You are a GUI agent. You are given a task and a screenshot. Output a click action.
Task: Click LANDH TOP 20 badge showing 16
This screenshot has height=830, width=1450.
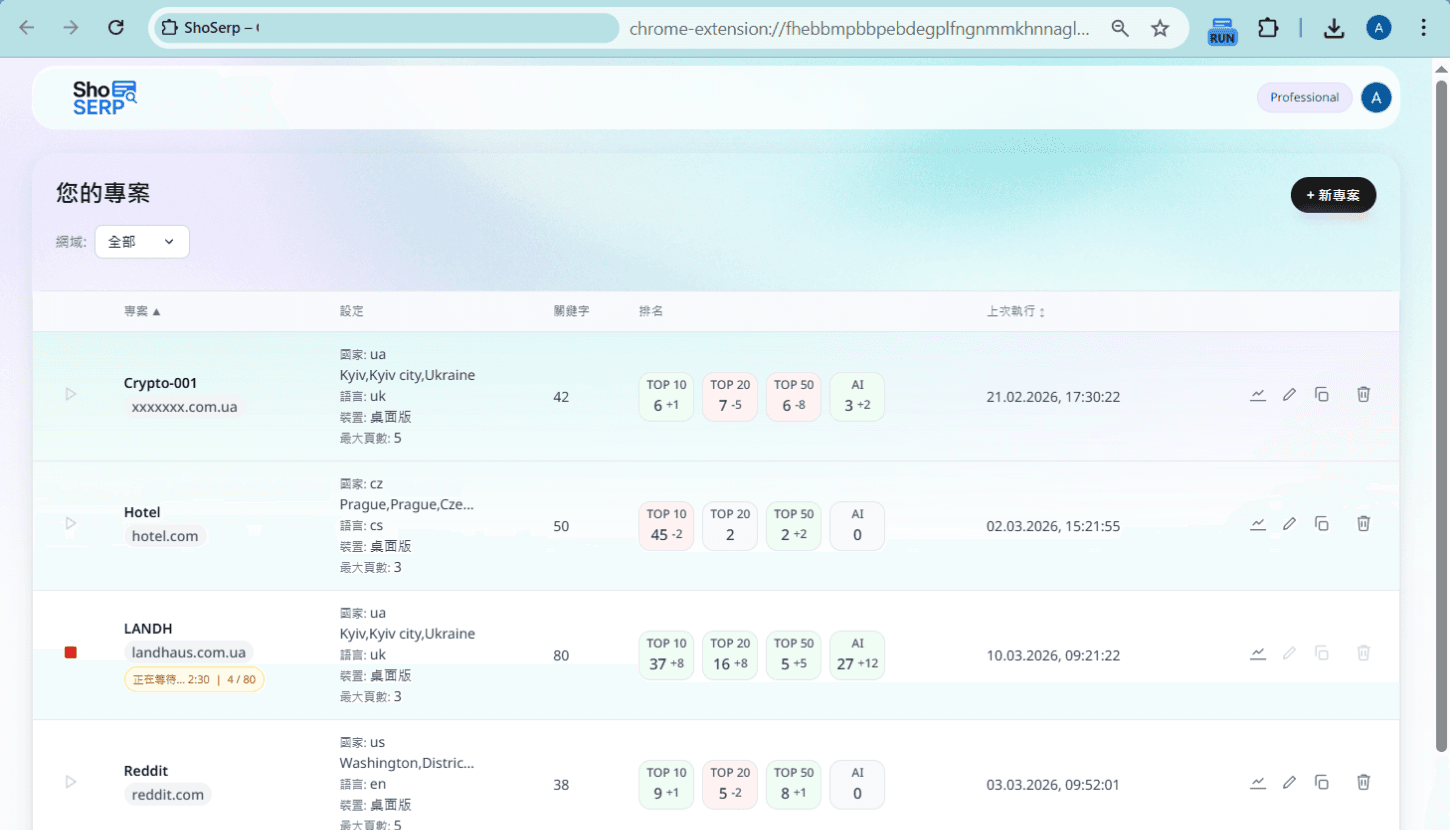[730, 655]
